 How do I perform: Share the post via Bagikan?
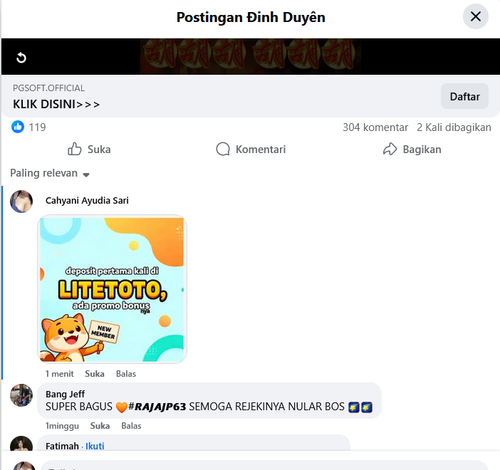tap(412, 149)
